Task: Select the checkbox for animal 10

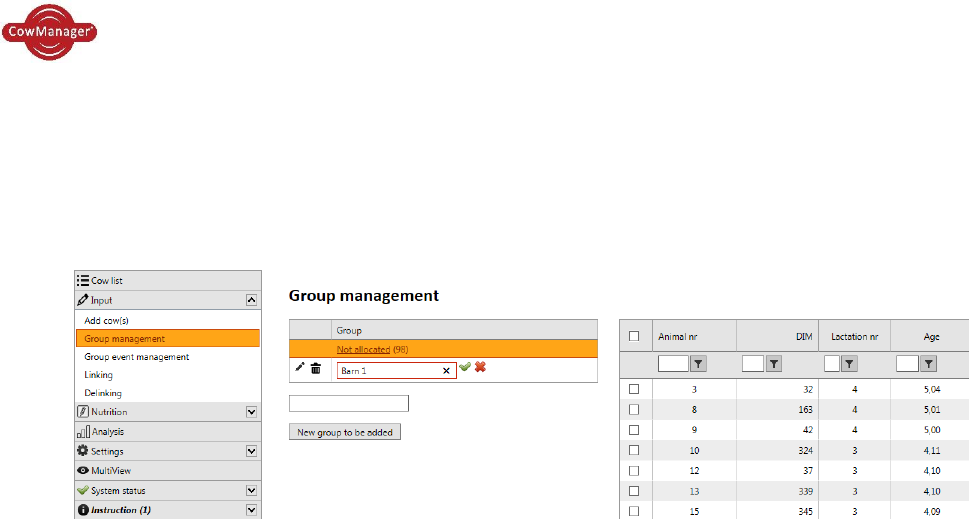Action: tap(634, 450)
